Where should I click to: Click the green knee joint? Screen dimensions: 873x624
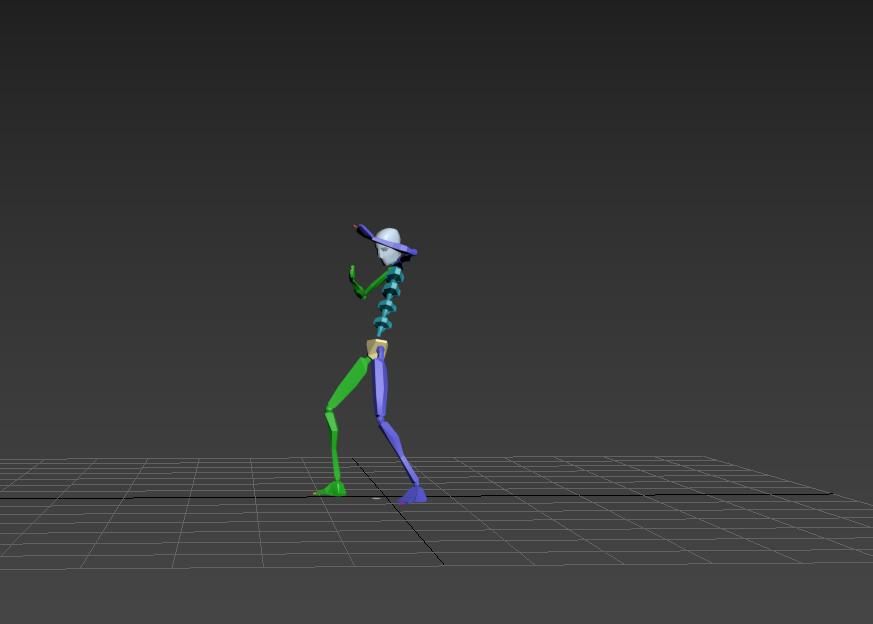pyautogui.click(x=329, y=409)
